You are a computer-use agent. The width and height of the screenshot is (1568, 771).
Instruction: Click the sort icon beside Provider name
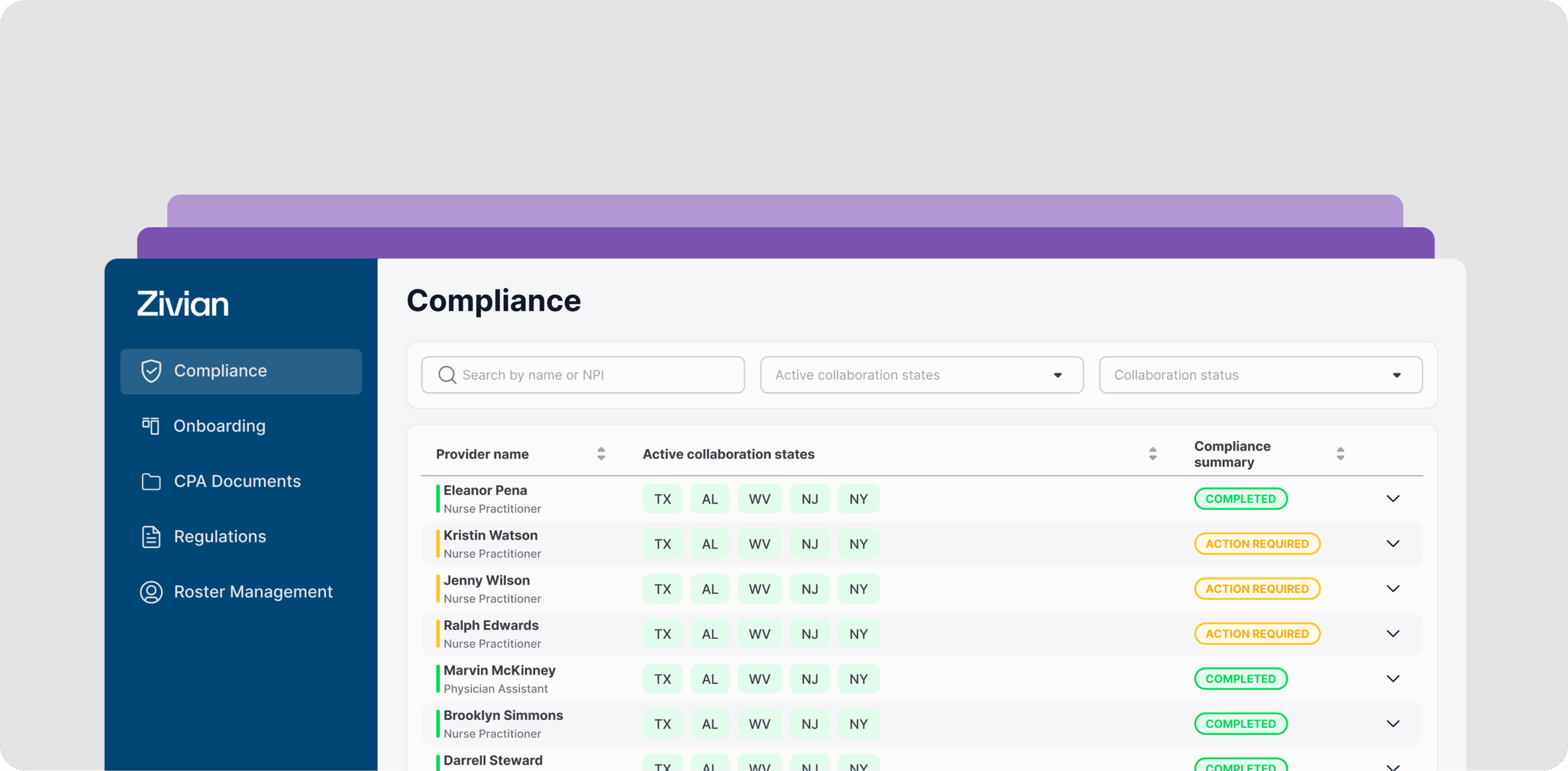tap(601, 454)
